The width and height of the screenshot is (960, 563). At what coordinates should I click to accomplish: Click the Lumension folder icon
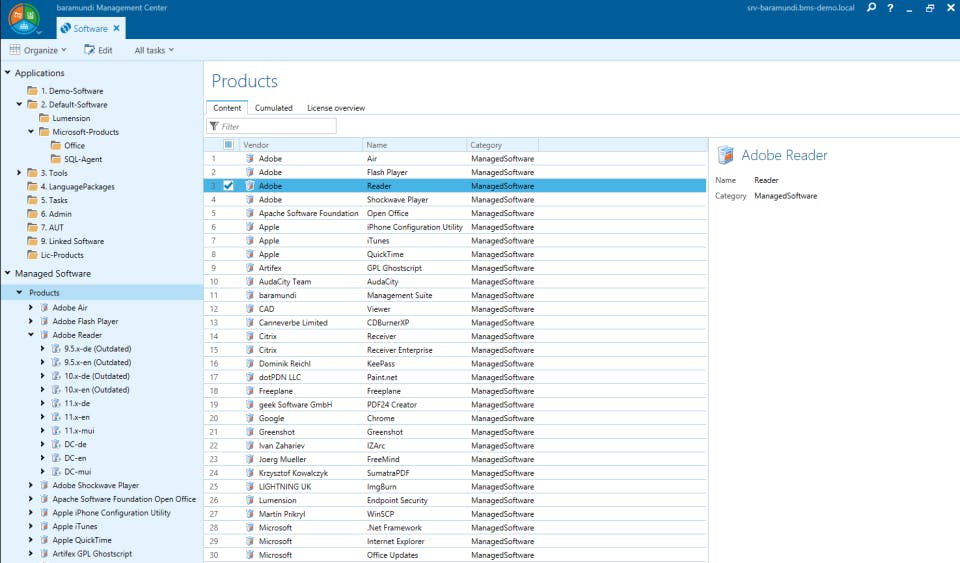pos(45,118)
